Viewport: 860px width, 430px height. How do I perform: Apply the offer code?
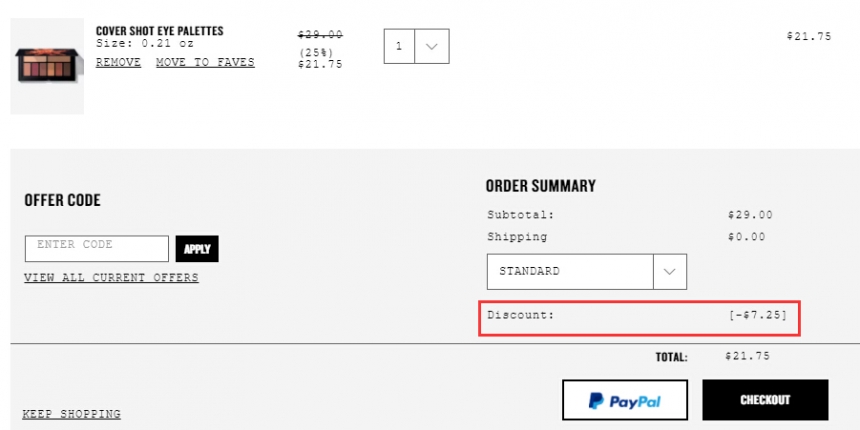coord(197,249)
